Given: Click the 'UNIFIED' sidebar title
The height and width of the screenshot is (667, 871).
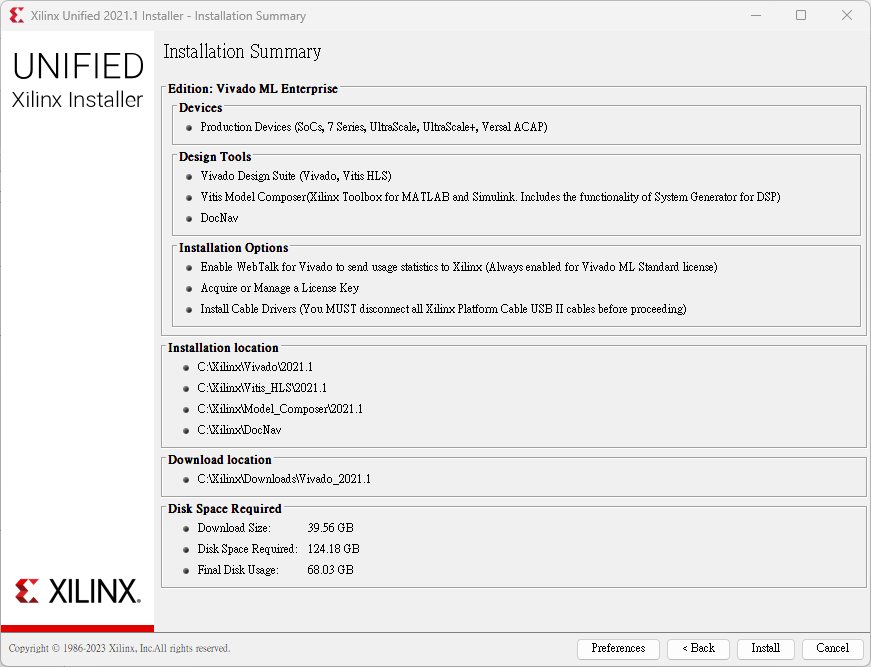Looking at the screenshot, I should tap(78, 66).
